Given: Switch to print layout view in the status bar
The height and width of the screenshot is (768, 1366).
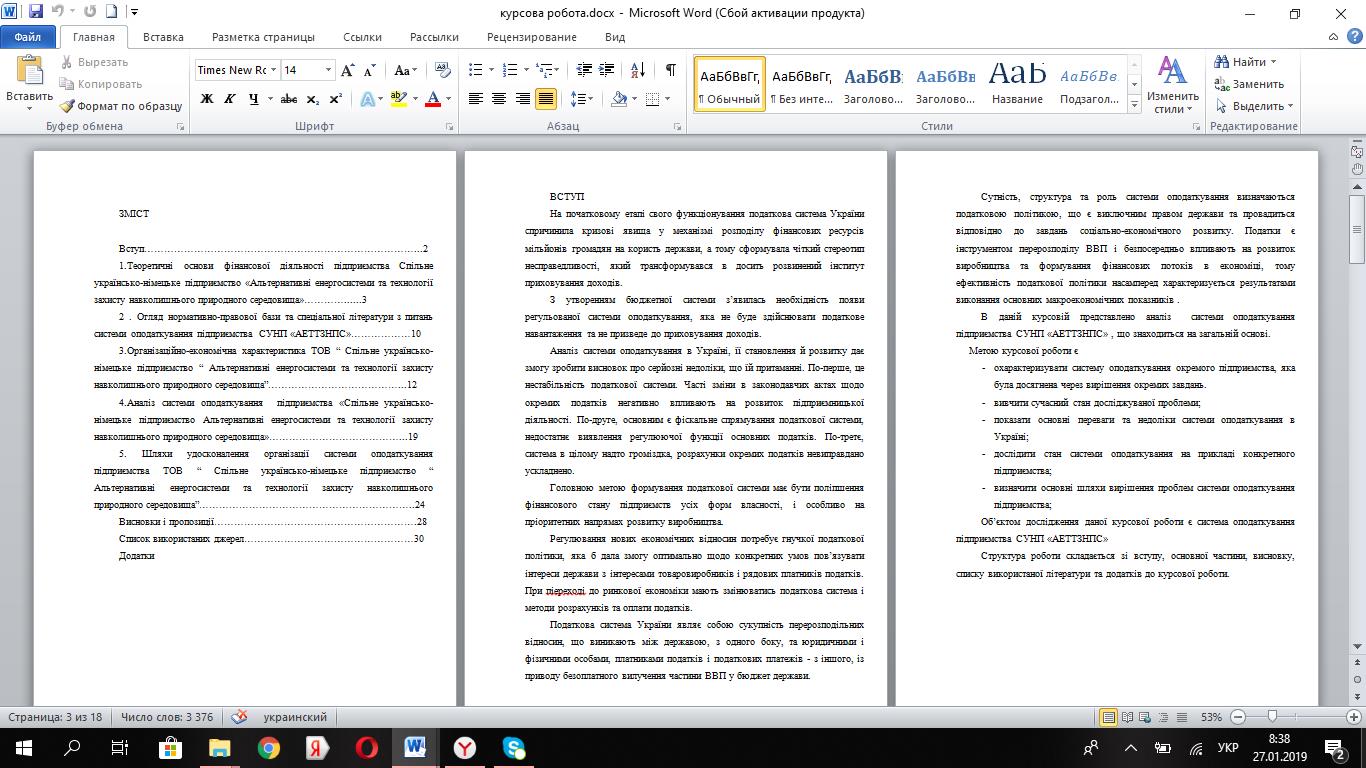Looking at the screenshot, I should click(x=1108, y=717).
